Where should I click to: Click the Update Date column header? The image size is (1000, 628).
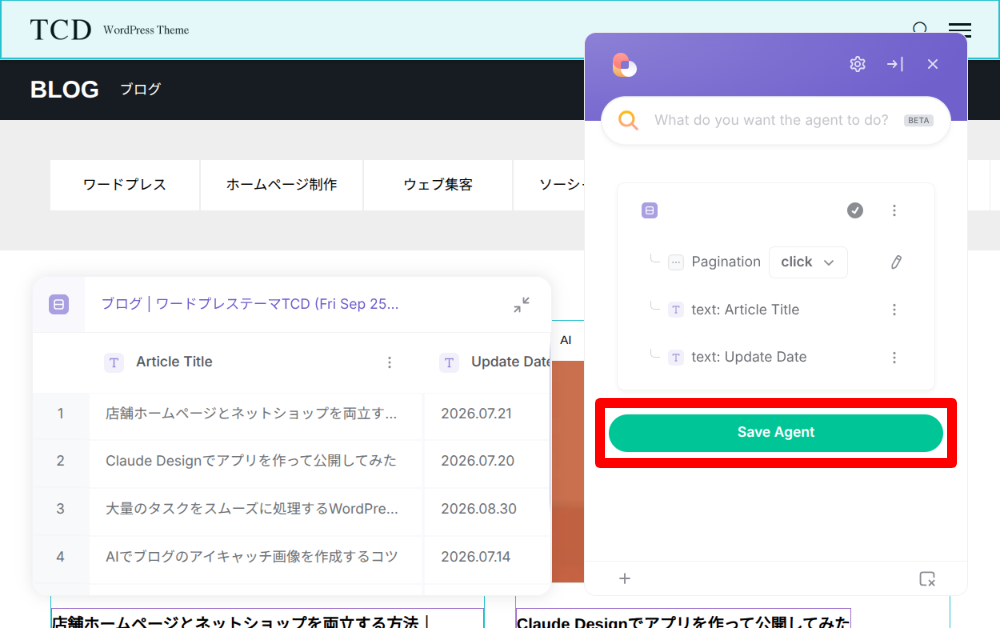510,362
